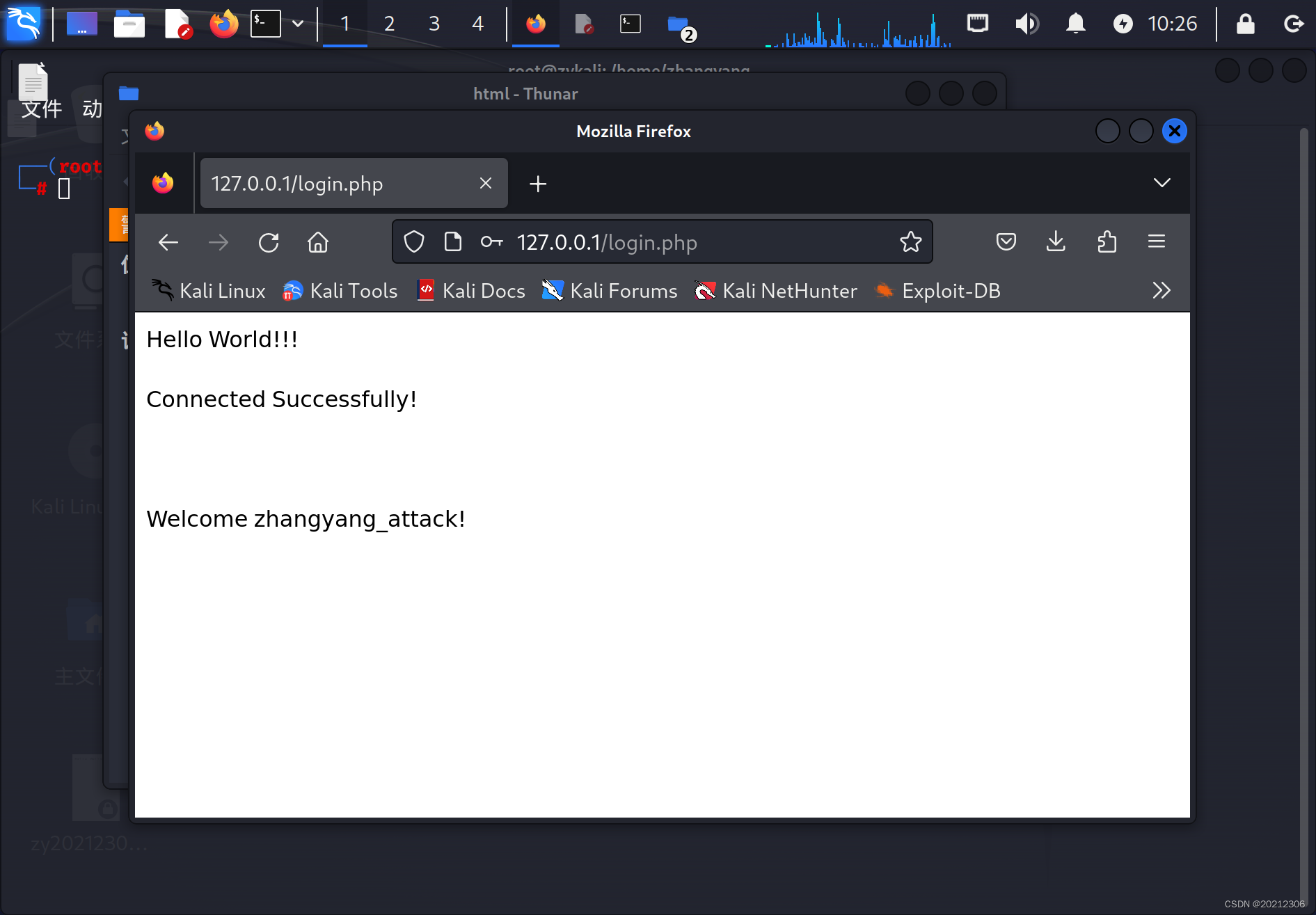The image size is (1316, 915).
Task: Open the Firefox downloads panel
Action: [1056, 242]
